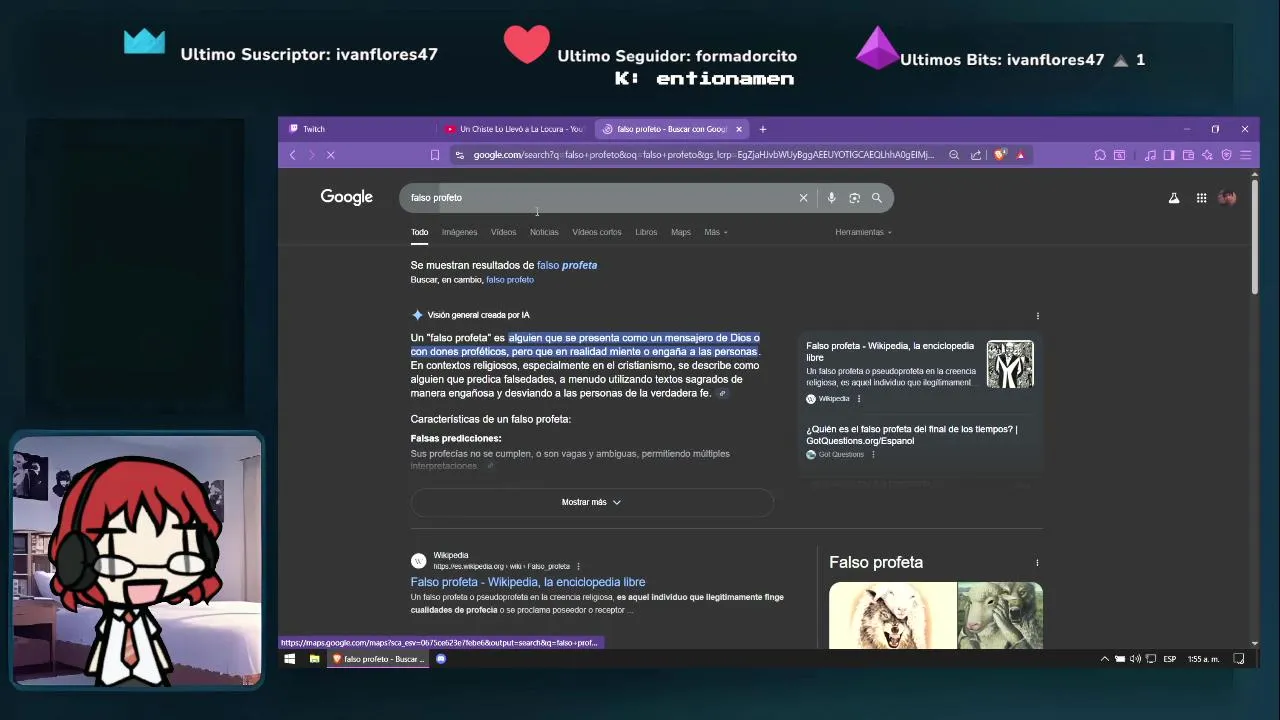This screenshot has height=720, width=1280.
Task: Open Wikipedia source card three-dot menu
Action: (x=858, y=399)
